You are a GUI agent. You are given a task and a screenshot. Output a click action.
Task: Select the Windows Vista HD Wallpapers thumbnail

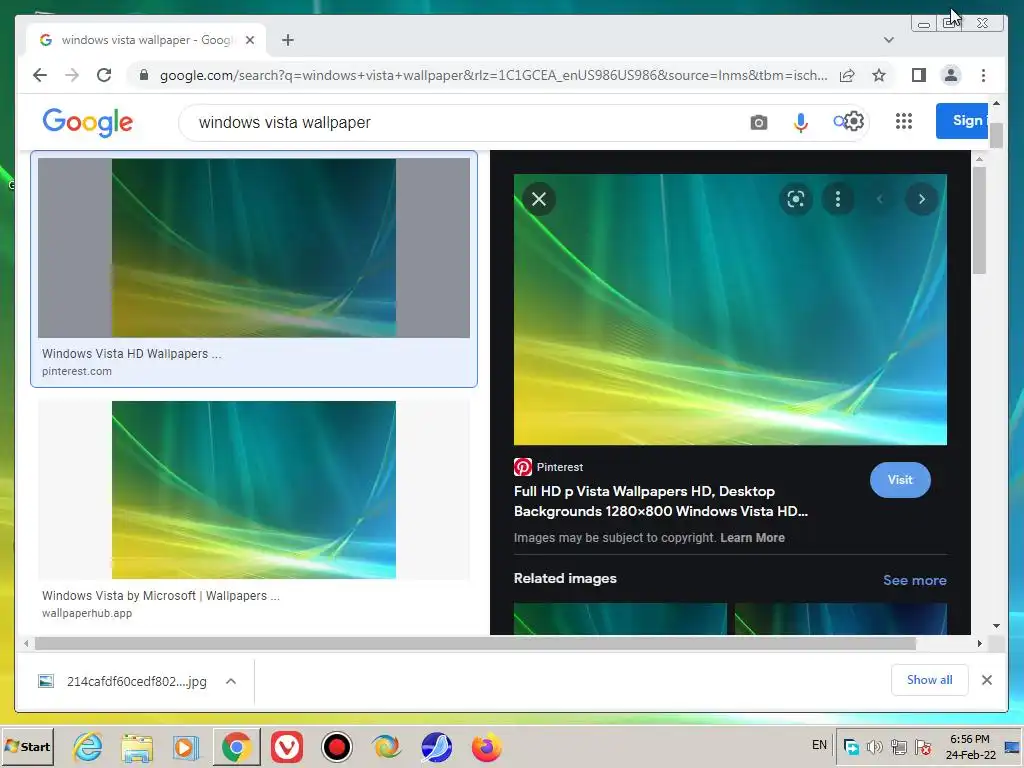(x=253, y=248)
